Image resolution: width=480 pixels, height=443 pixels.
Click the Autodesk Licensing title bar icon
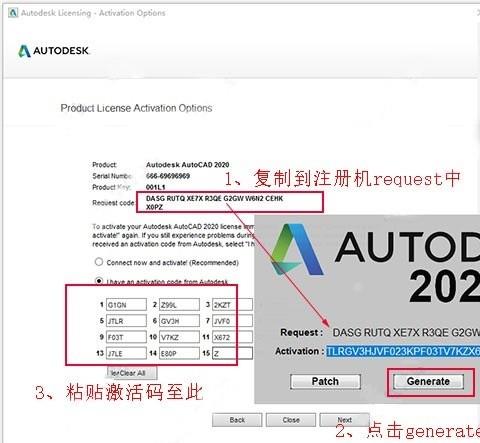tap(13, 13)
